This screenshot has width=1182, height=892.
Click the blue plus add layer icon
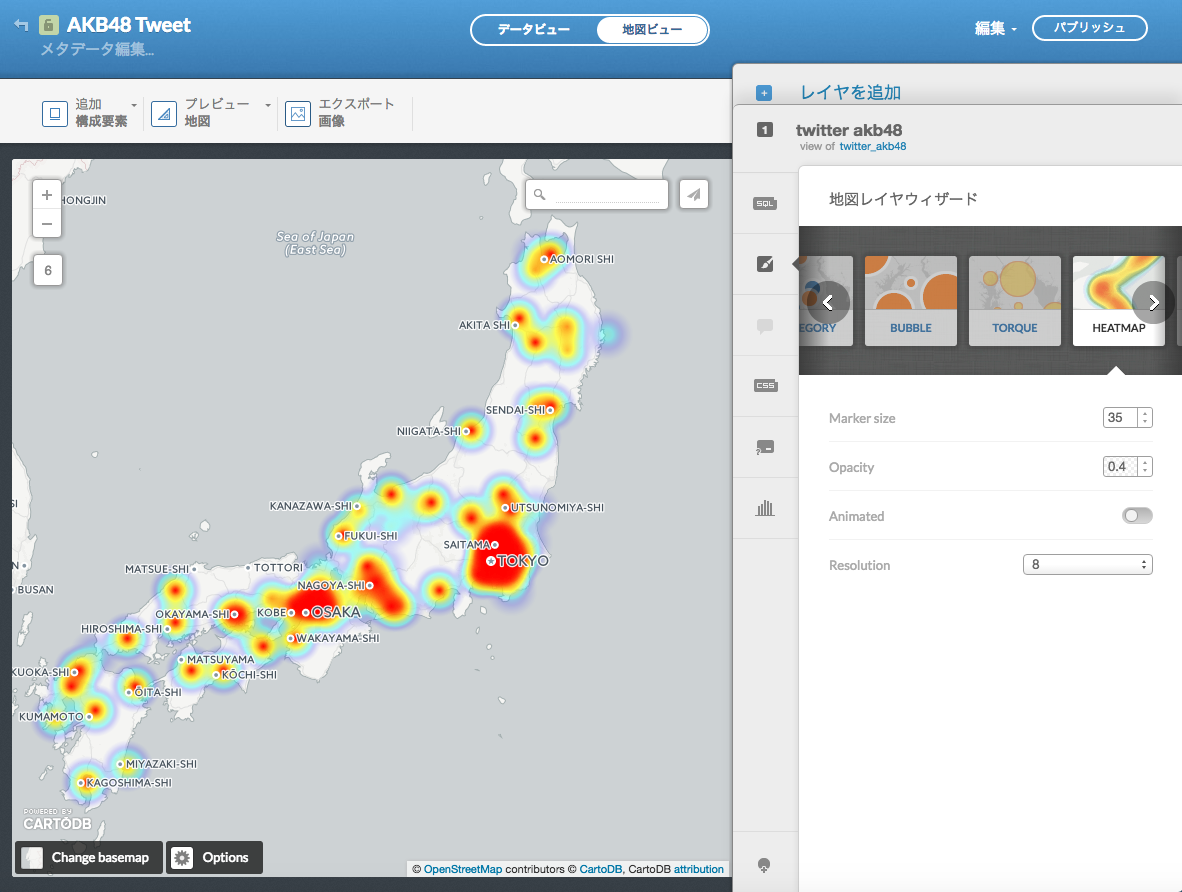764,93
